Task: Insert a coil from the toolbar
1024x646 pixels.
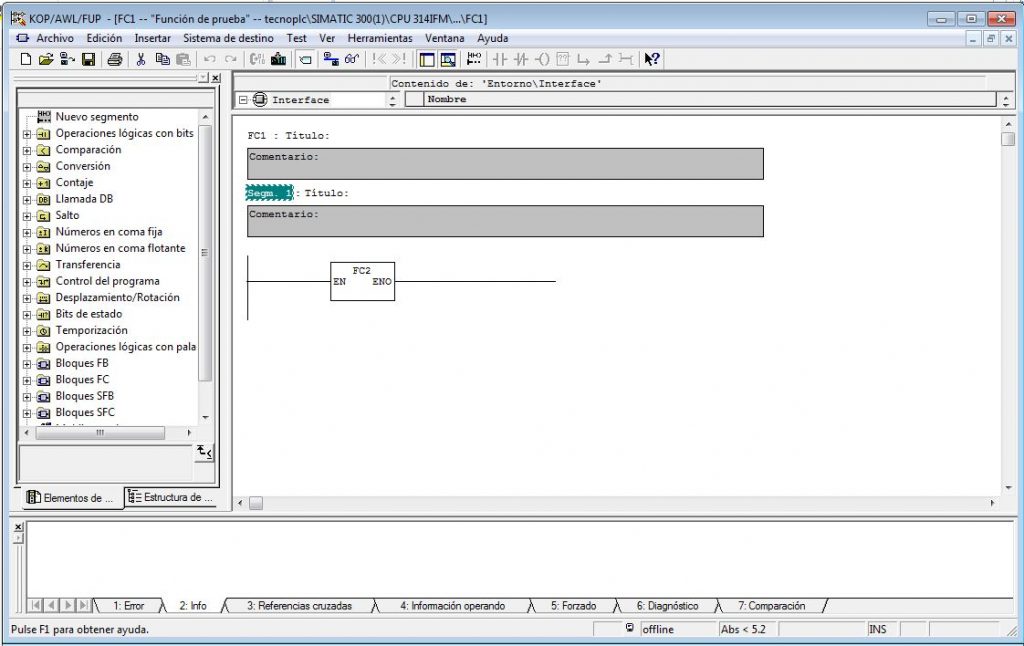Action: tap(542, 59)
